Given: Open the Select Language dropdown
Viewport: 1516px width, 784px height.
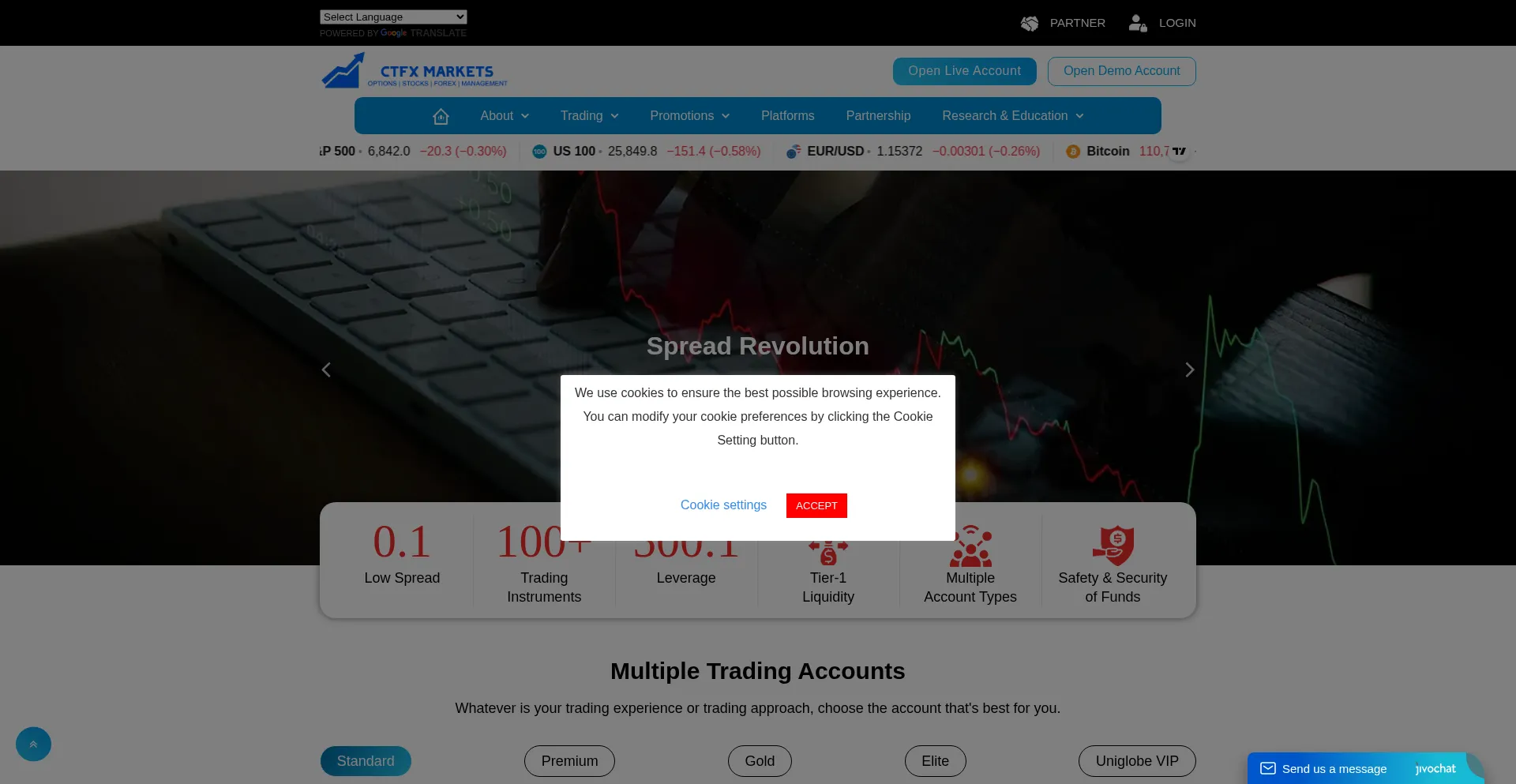Looking at the screenshot, I should pyautogui.click(x=393, y=17).
